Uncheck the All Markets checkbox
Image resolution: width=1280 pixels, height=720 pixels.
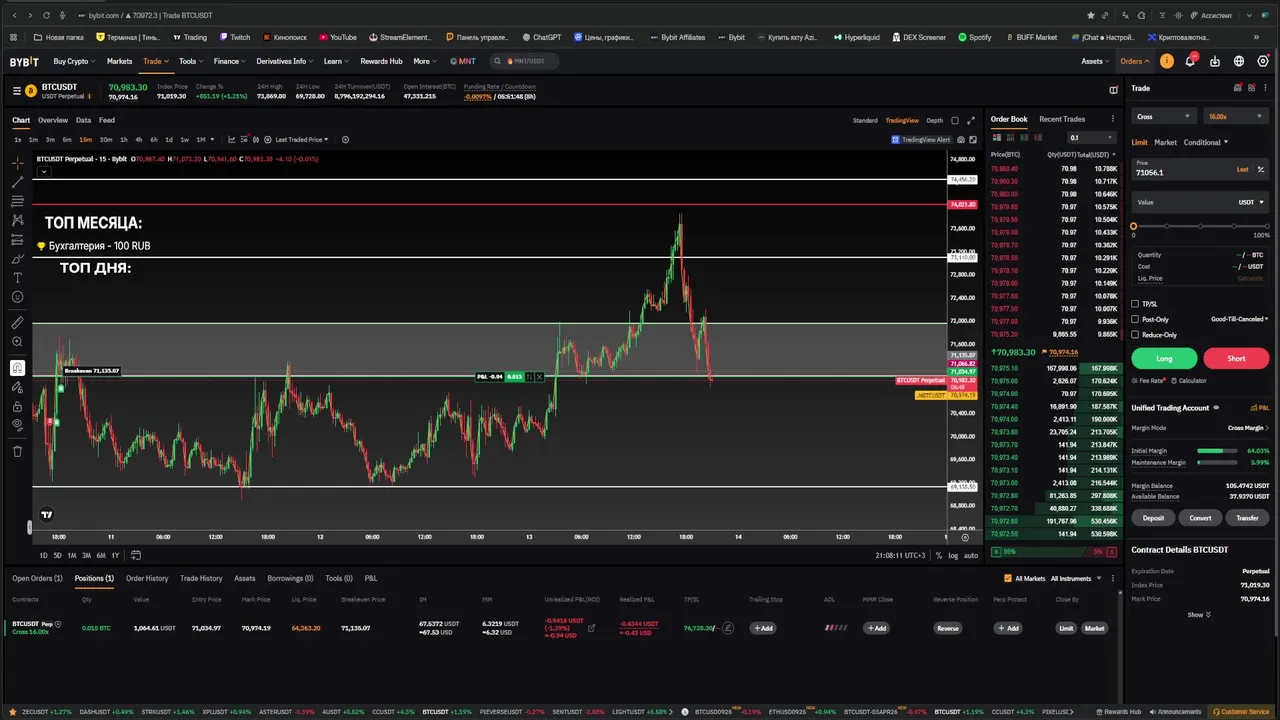point(1007,578)
